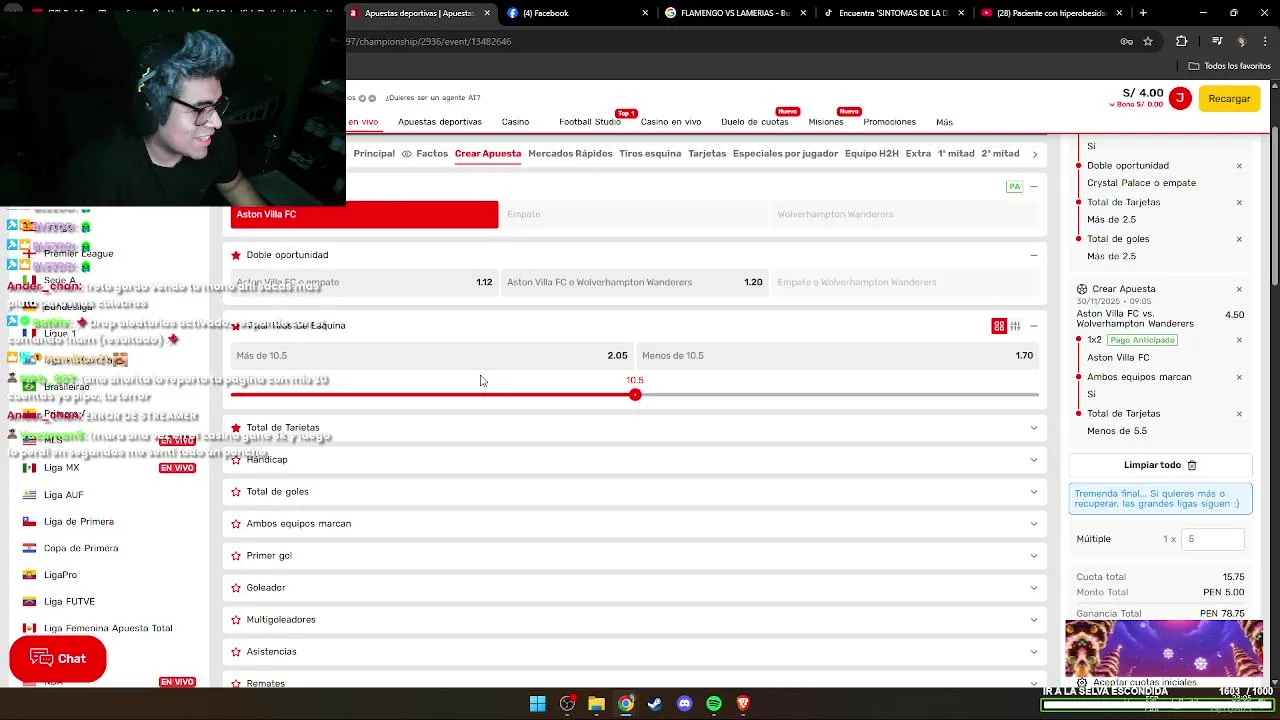Favorite the Multigoleadores market star
Viewport: 1280px width, 720px height.
pyautogui.click(x=236, y=620)
